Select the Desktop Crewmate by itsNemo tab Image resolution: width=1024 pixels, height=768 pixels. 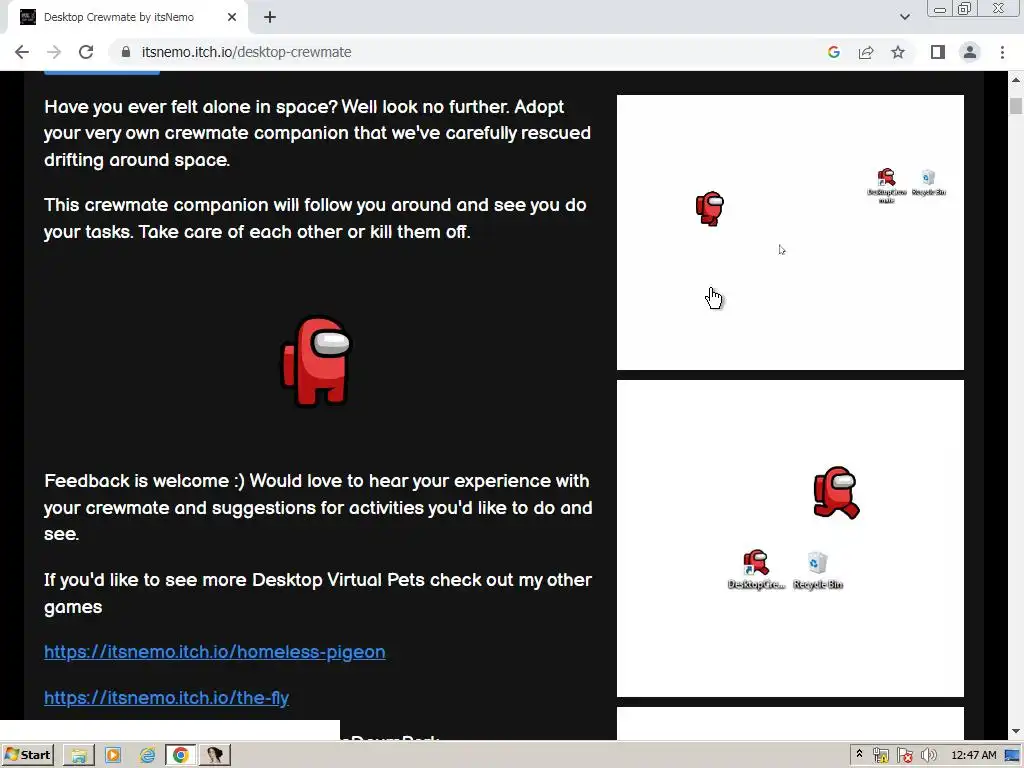click(x=127, y=17)
